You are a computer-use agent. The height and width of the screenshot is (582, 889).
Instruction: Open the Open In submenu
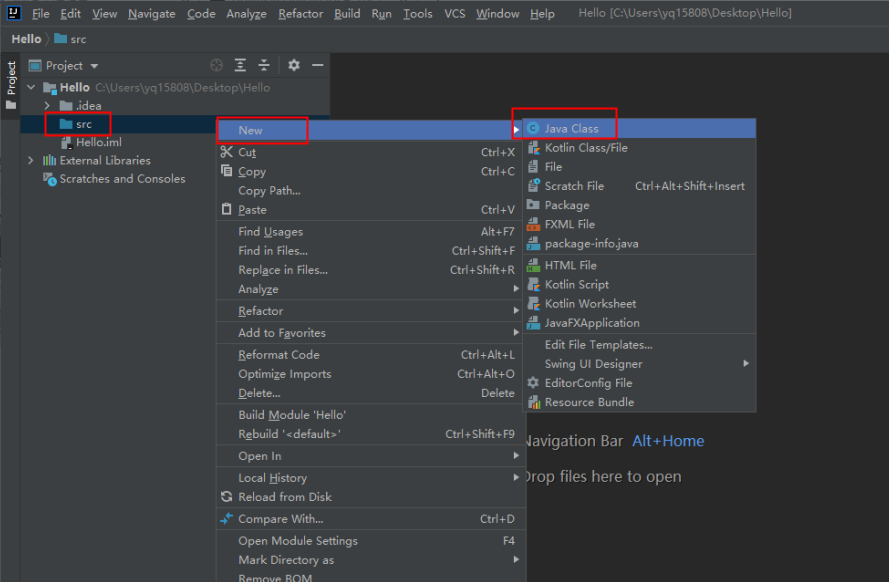371,456
